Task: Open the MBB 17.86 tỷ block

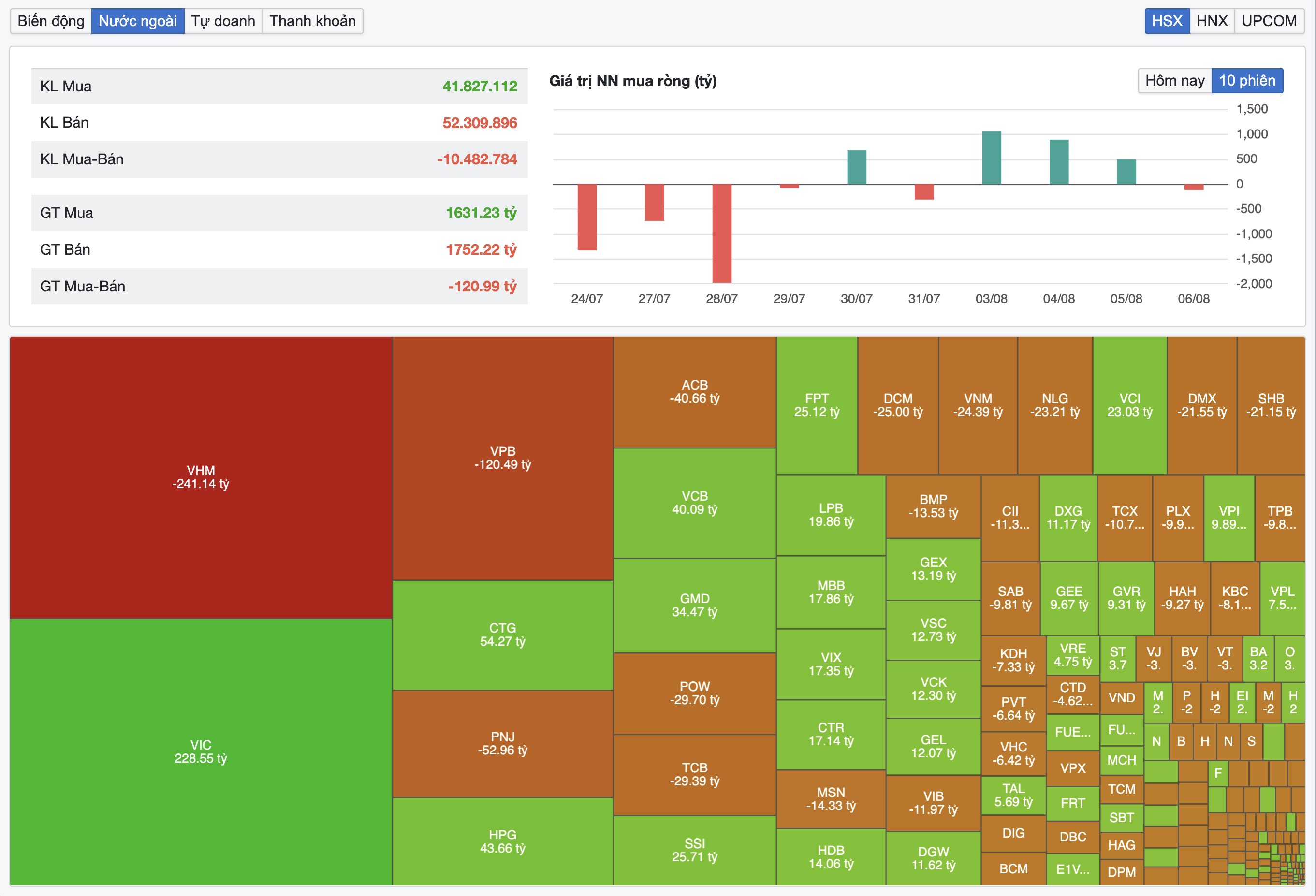Action: [831, 592]
